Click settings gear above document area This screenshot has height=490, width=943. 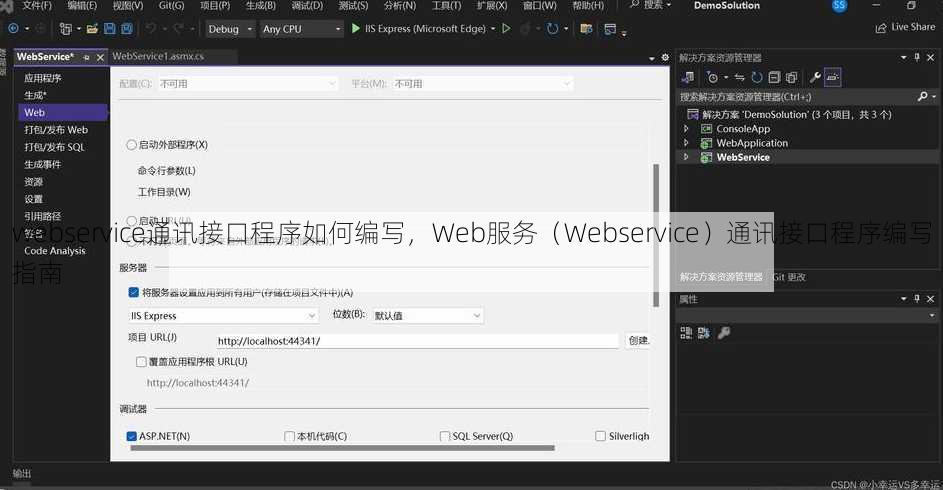pyautogui.click(x=665, y=58)
